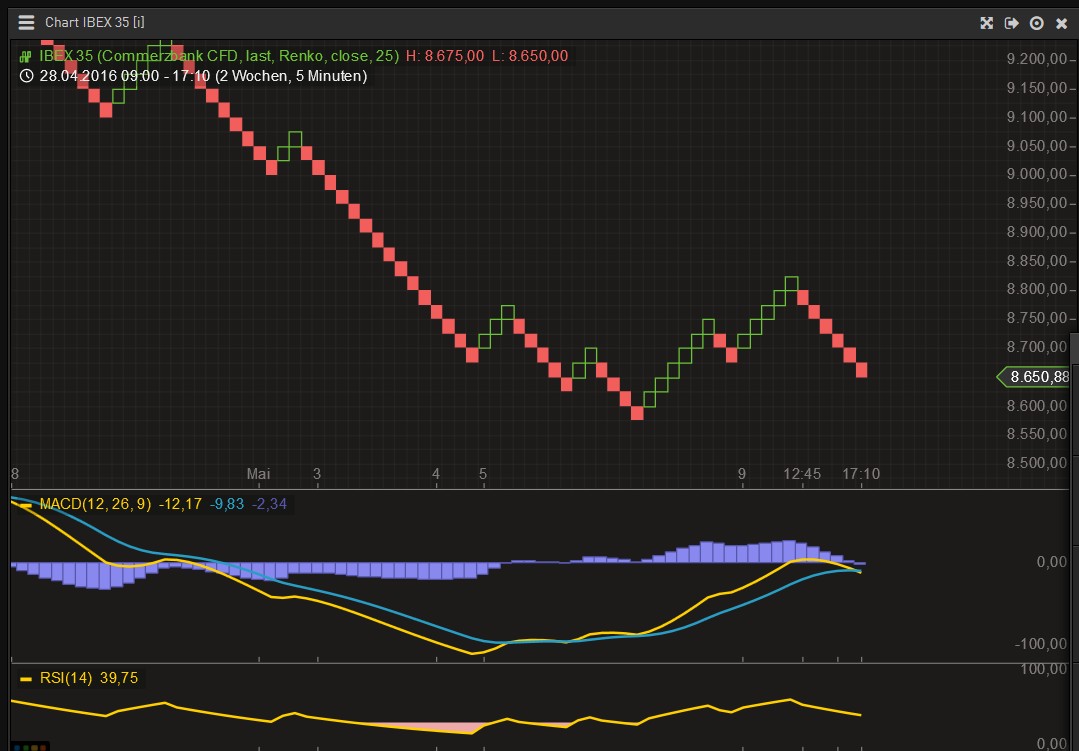This screenshot has width=1079, height=751.
Task: Click the fullscreen expand icon in header
Action: pos(986,23)
